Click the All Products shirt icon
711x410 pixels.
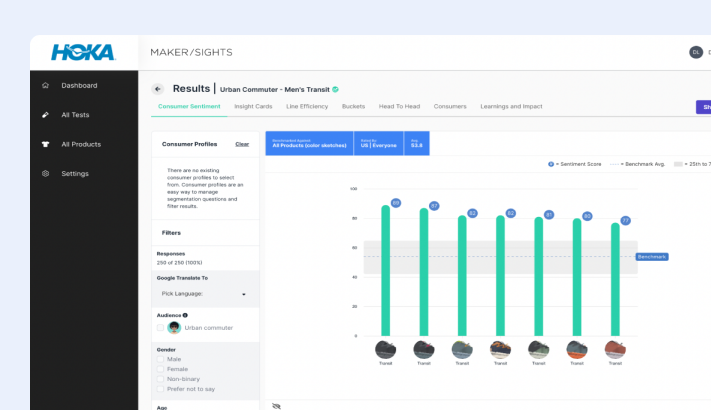45,144
